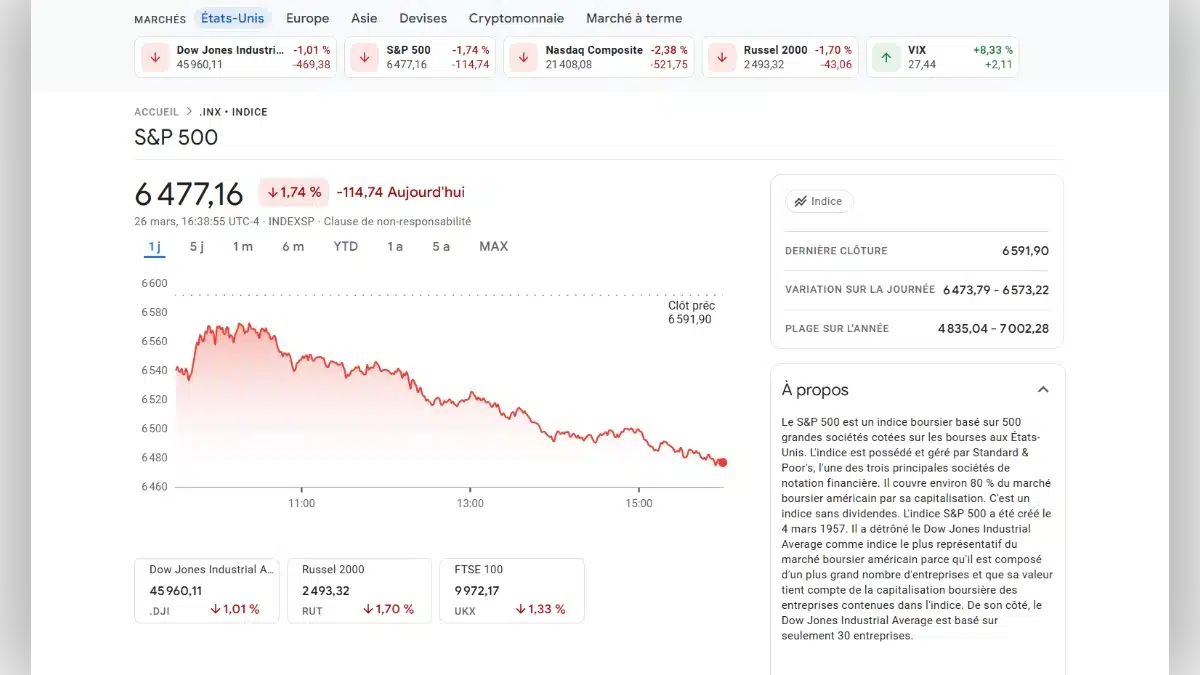Click the red decline arrow on Dow Jones card
The height and width of the screenshot is (675, 1200).
155,57
